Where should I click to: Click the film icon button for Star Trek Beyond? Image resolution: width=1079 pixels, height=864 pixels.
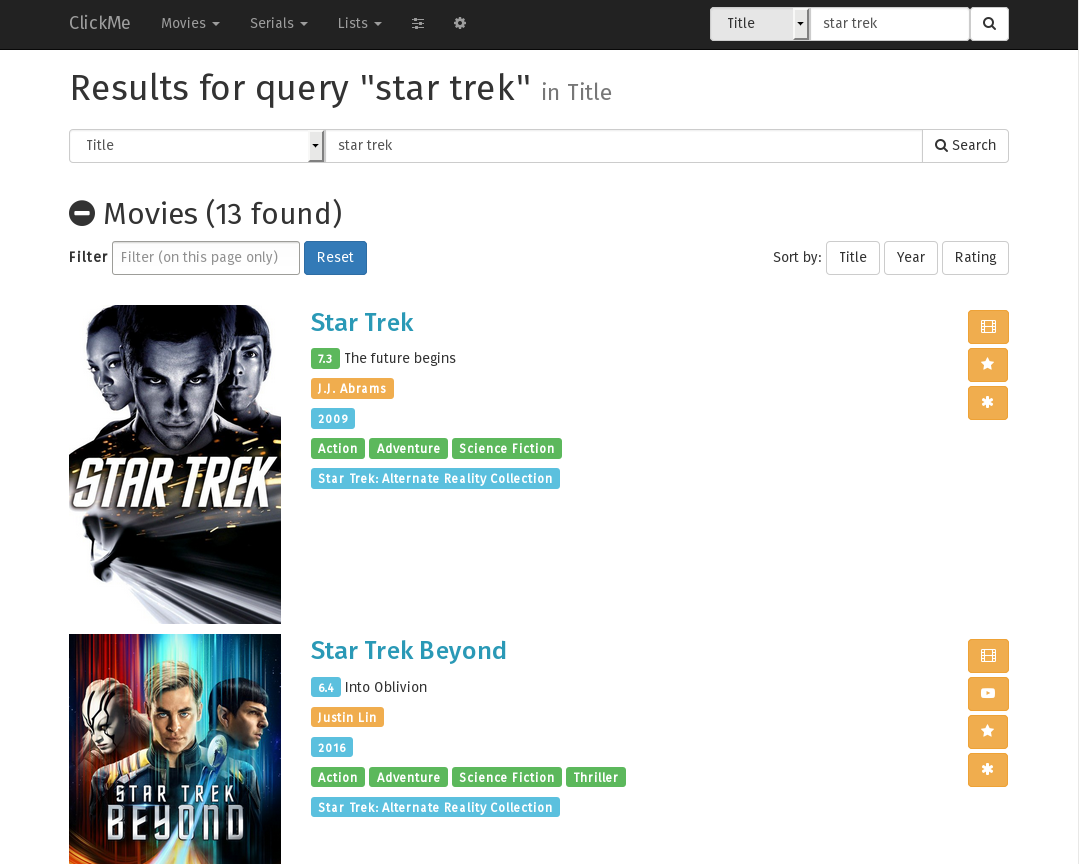click(x=988, y=656)
